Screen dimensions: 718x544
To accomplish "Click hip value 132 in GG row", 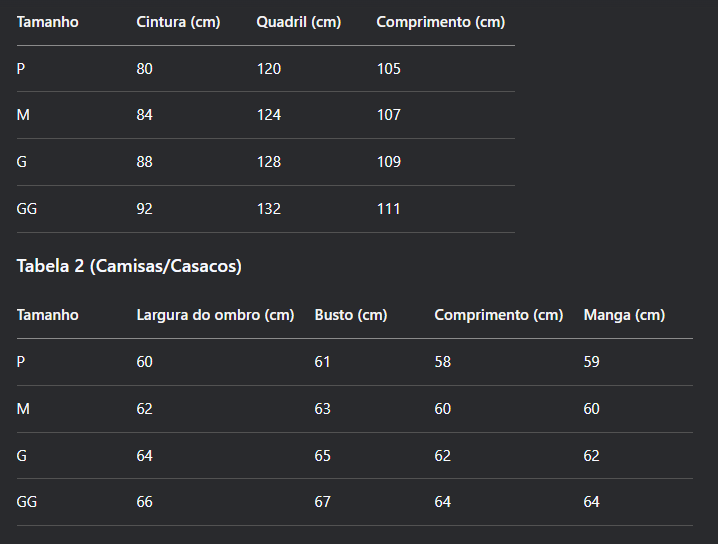I will 269,209.
